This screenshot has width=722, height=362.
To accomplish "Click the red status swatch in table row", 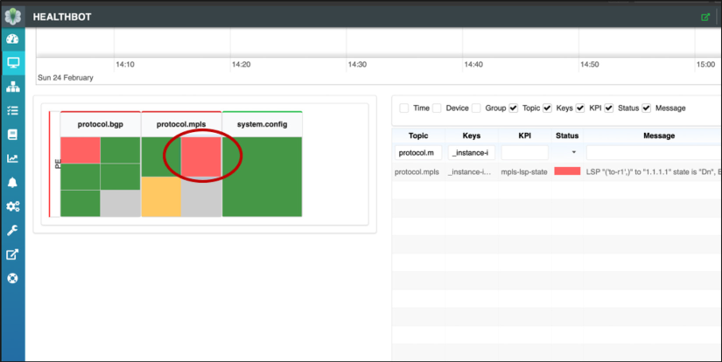I will point(567,171).
